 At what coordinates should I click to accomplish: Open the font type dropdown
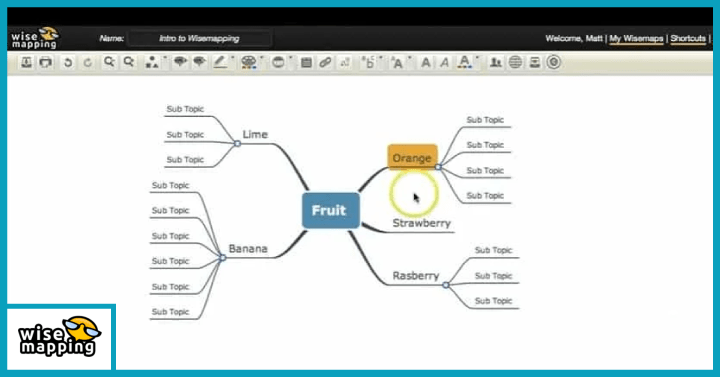pos(369,62)
